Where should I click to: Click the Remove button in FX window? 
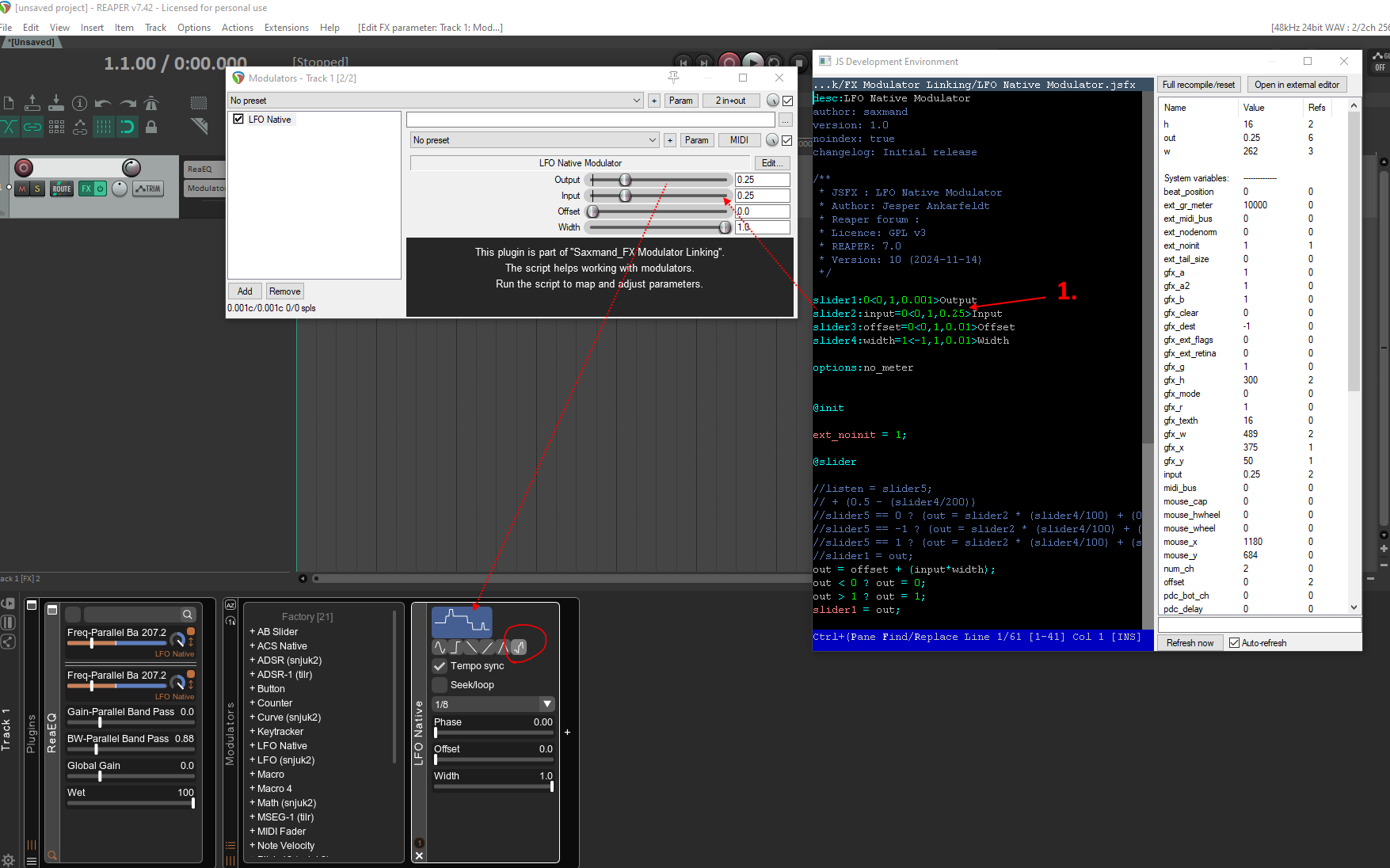click(284, 291)
